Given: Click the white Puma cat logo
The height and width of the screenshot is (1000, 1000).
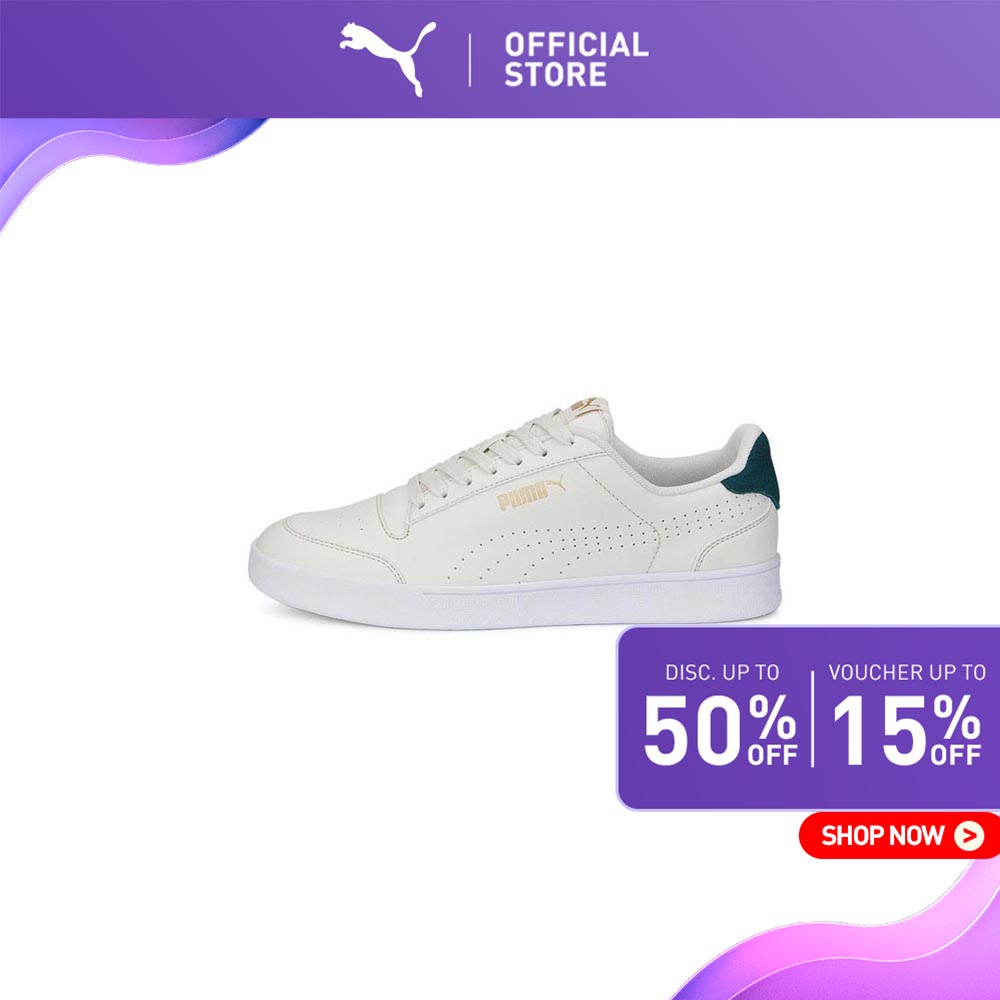Looking at the screenshot, I should coord(388,59).
